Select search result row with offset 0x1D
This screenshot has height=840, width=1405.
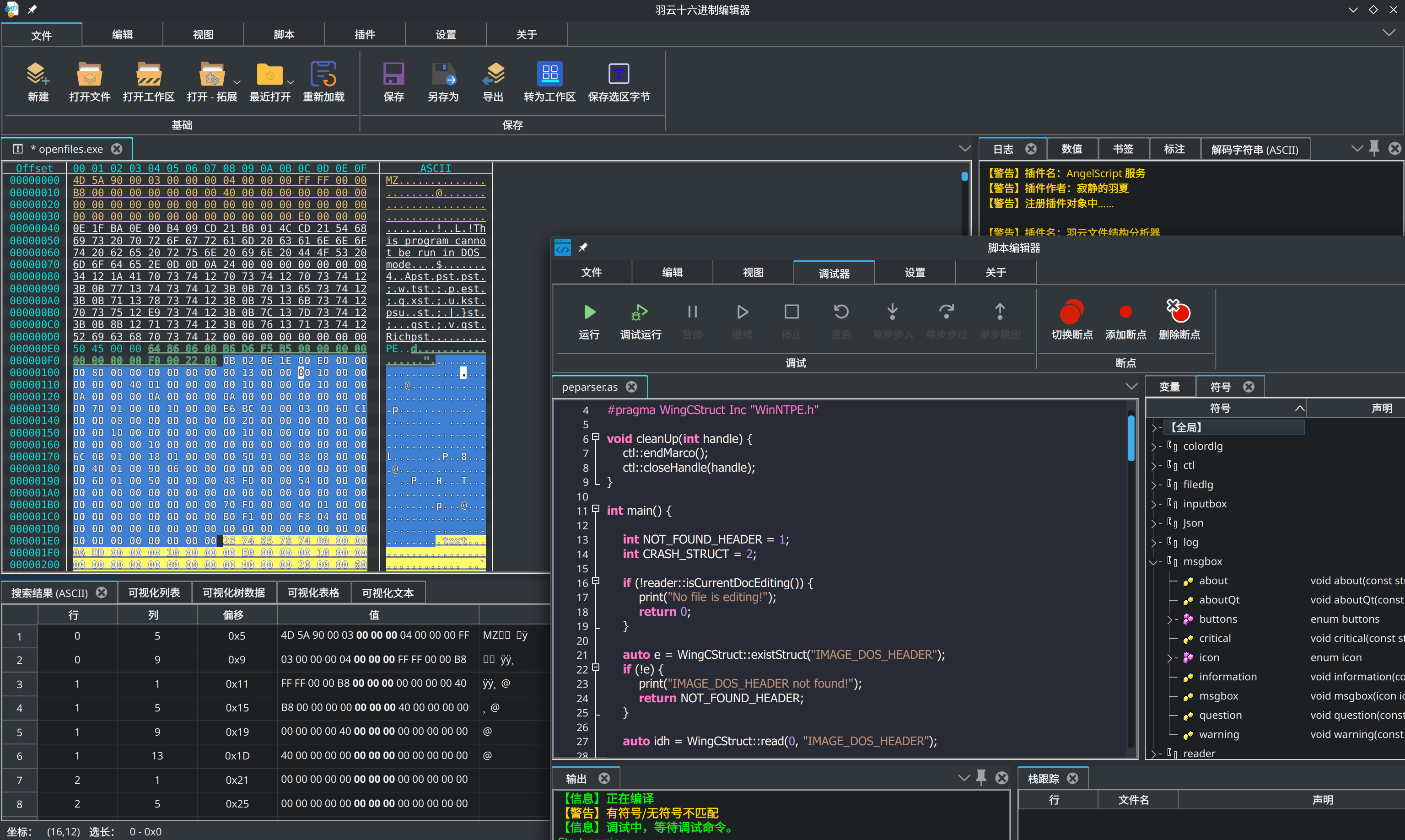pos(276,756)
